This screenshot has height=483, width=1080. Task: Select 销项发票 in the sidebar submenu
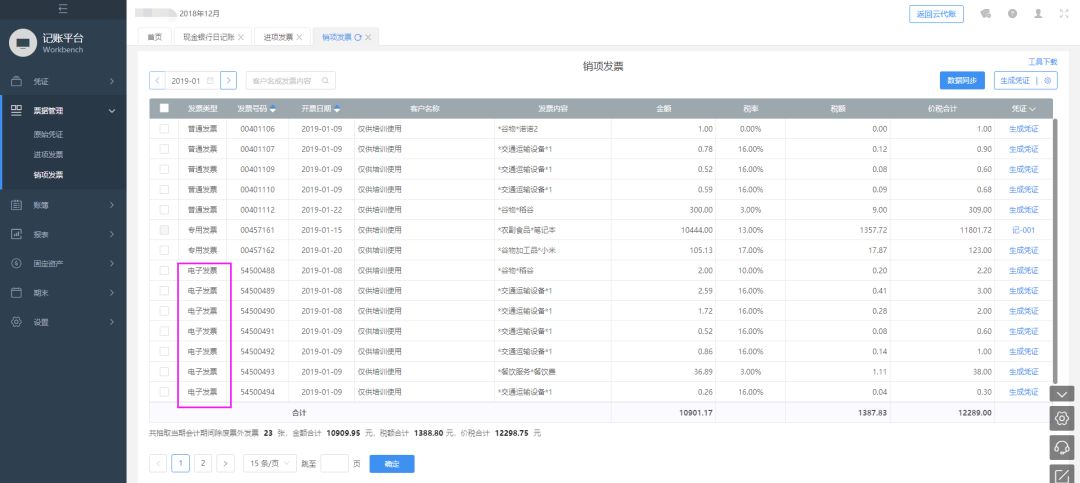coord(48,175)
